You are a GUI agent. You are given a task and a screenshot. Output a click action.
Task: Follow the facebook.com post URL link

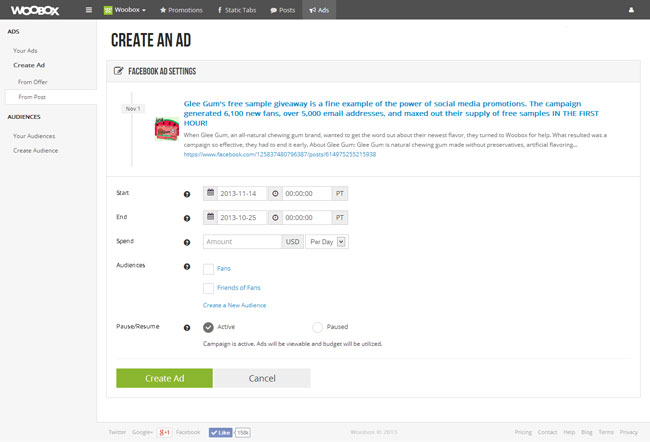coord(280,154)
